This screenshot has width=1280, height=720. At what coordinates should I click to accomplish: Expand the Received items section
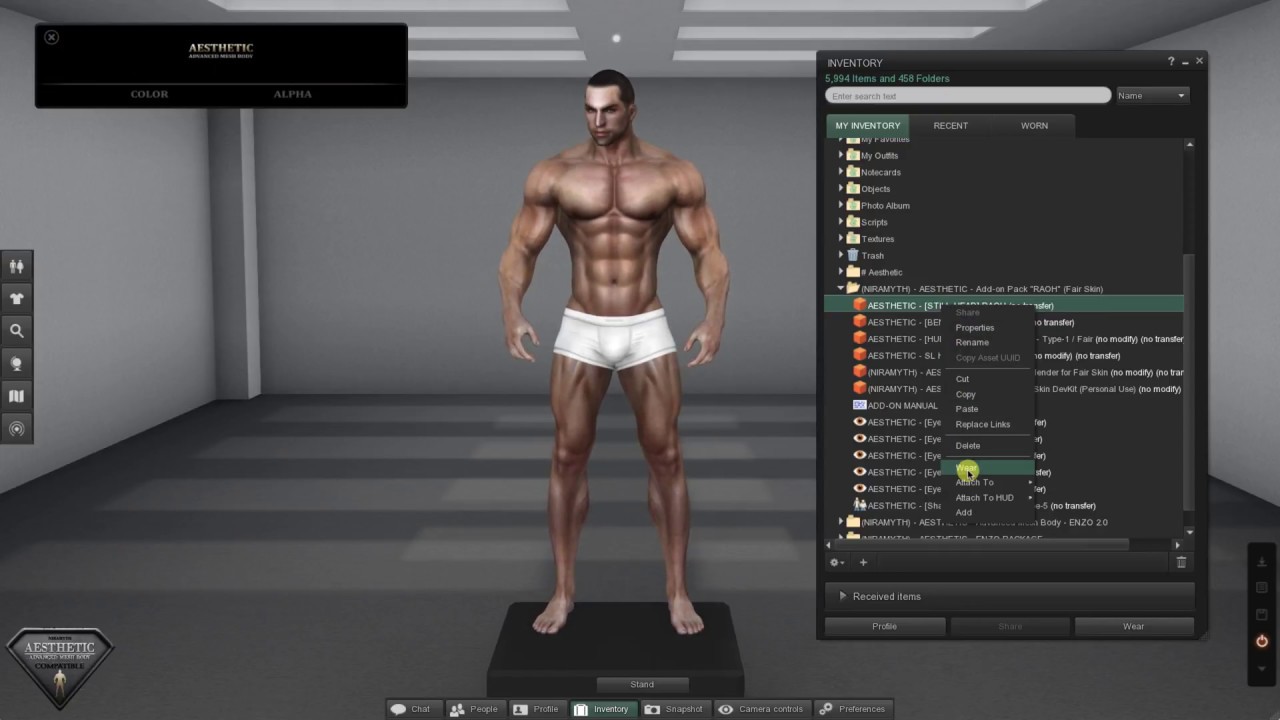tap(1010, 596)
